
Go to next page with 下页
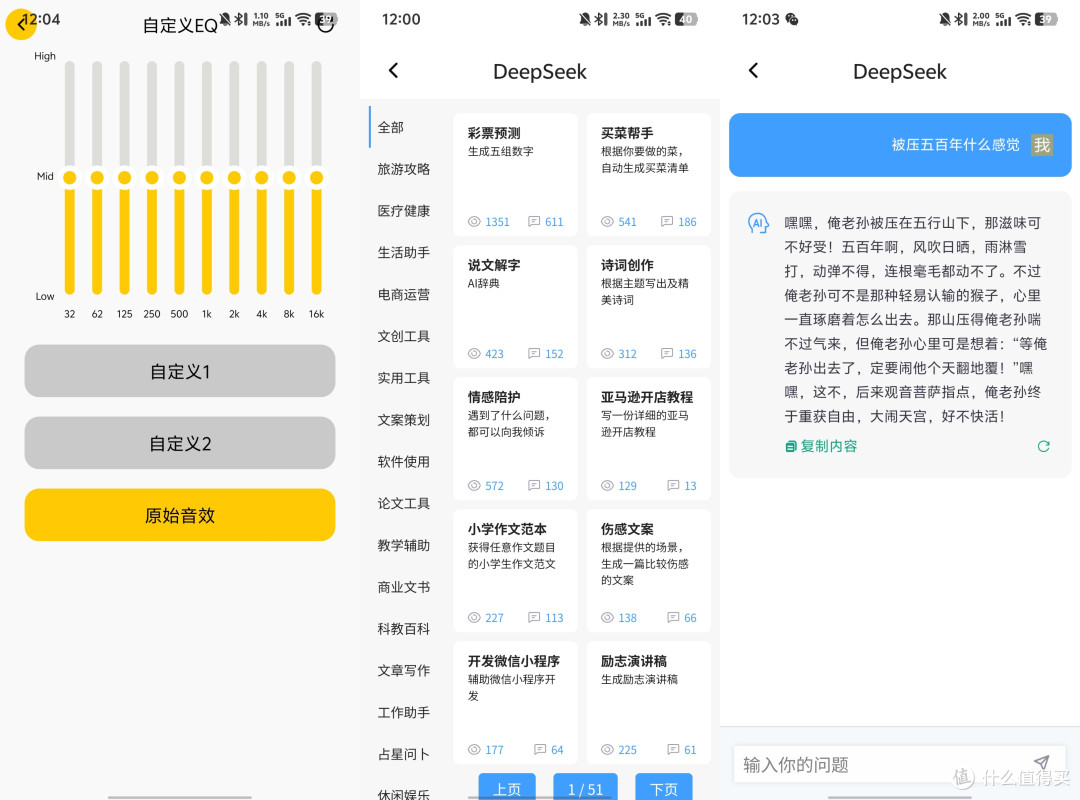click(x=663, y=788)
